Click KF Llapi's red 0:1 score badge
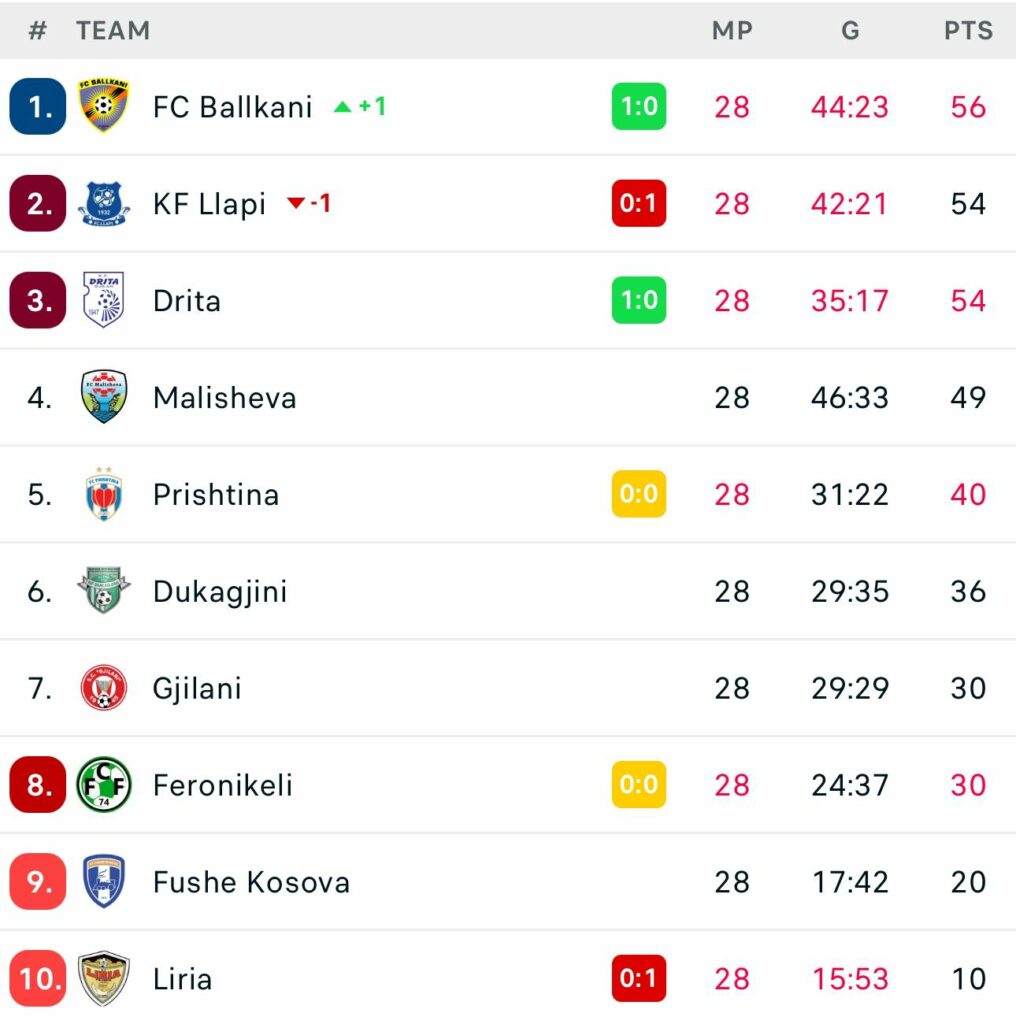Image resolution: width=1016 pixels, height=1024 pixels. (639, 204)
